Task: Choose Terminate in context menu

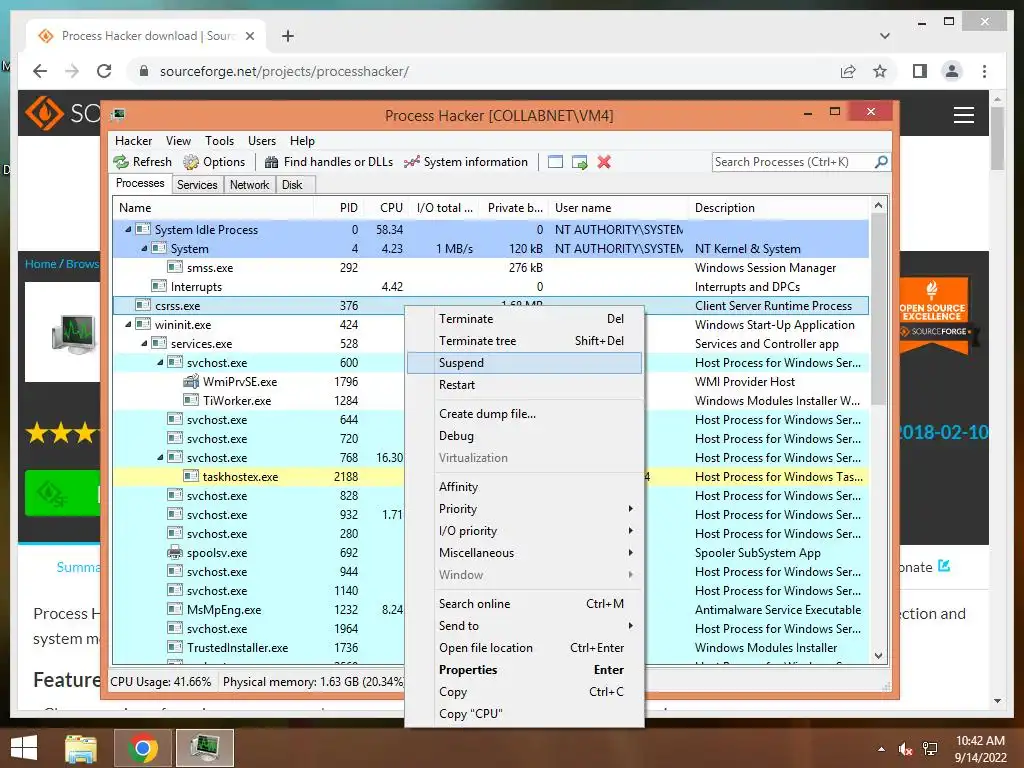Action: 524,319
